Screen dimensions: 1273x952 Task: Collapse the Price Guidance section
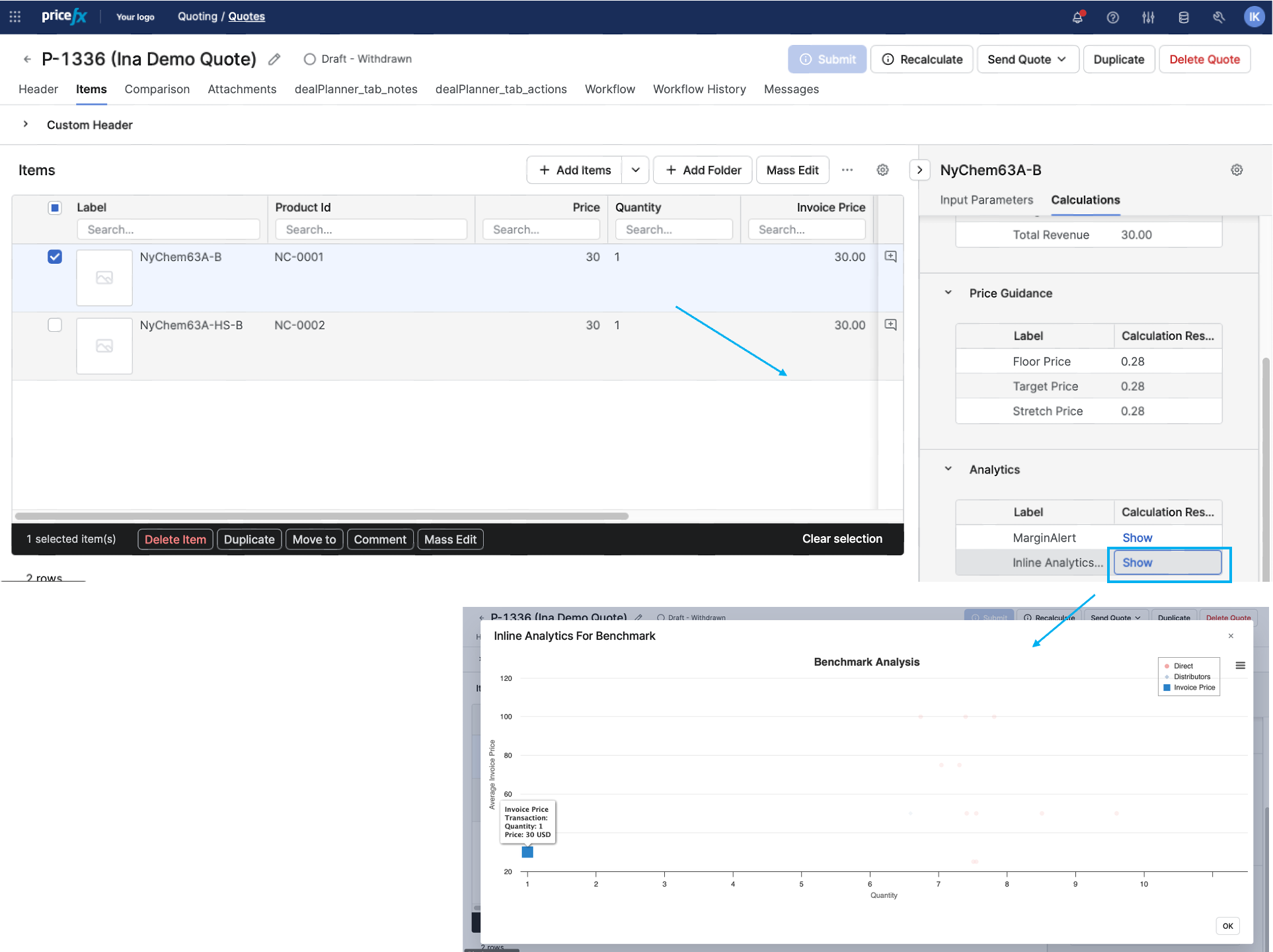948,292
